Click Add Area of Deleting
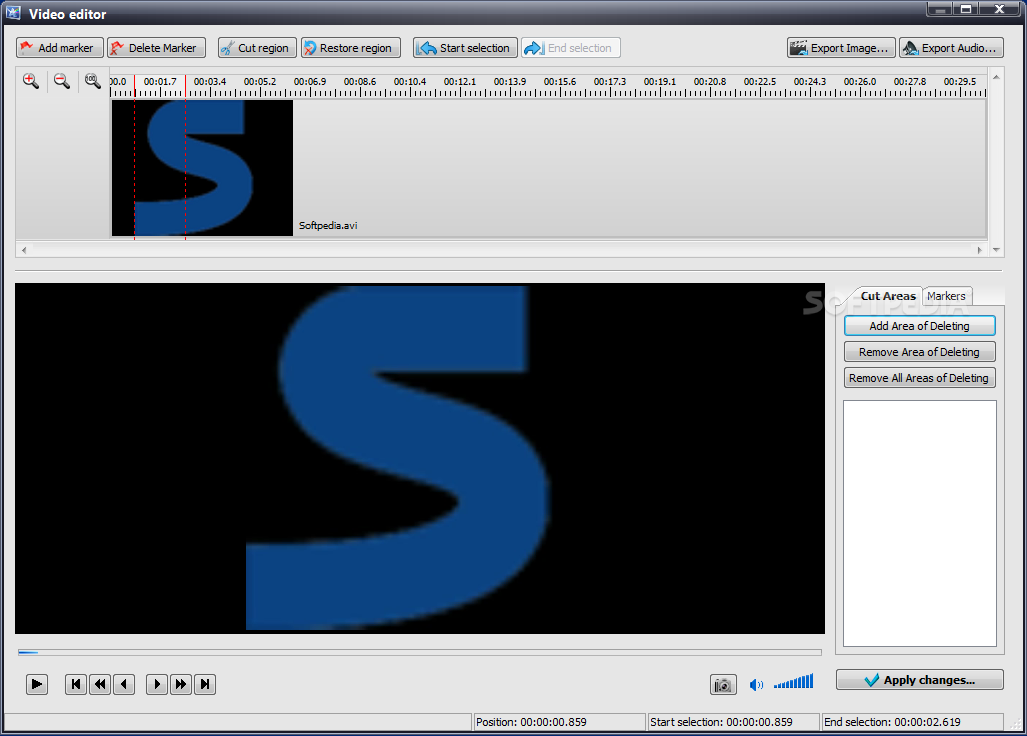Image resolution: width=1027 pixels, height=736 pixels. (920, 326)
